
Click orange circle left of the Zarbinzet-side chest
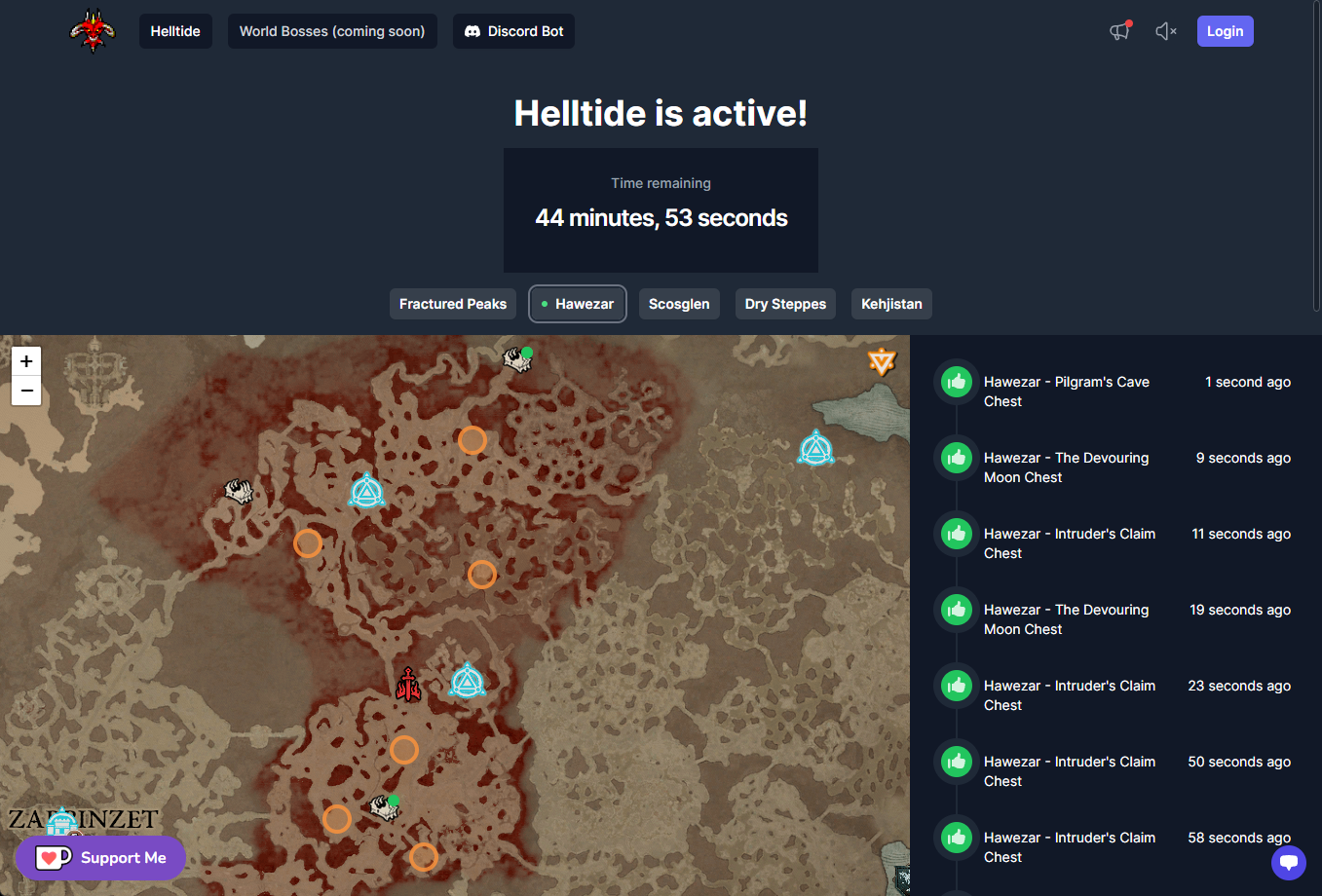(x=337, y=818)
